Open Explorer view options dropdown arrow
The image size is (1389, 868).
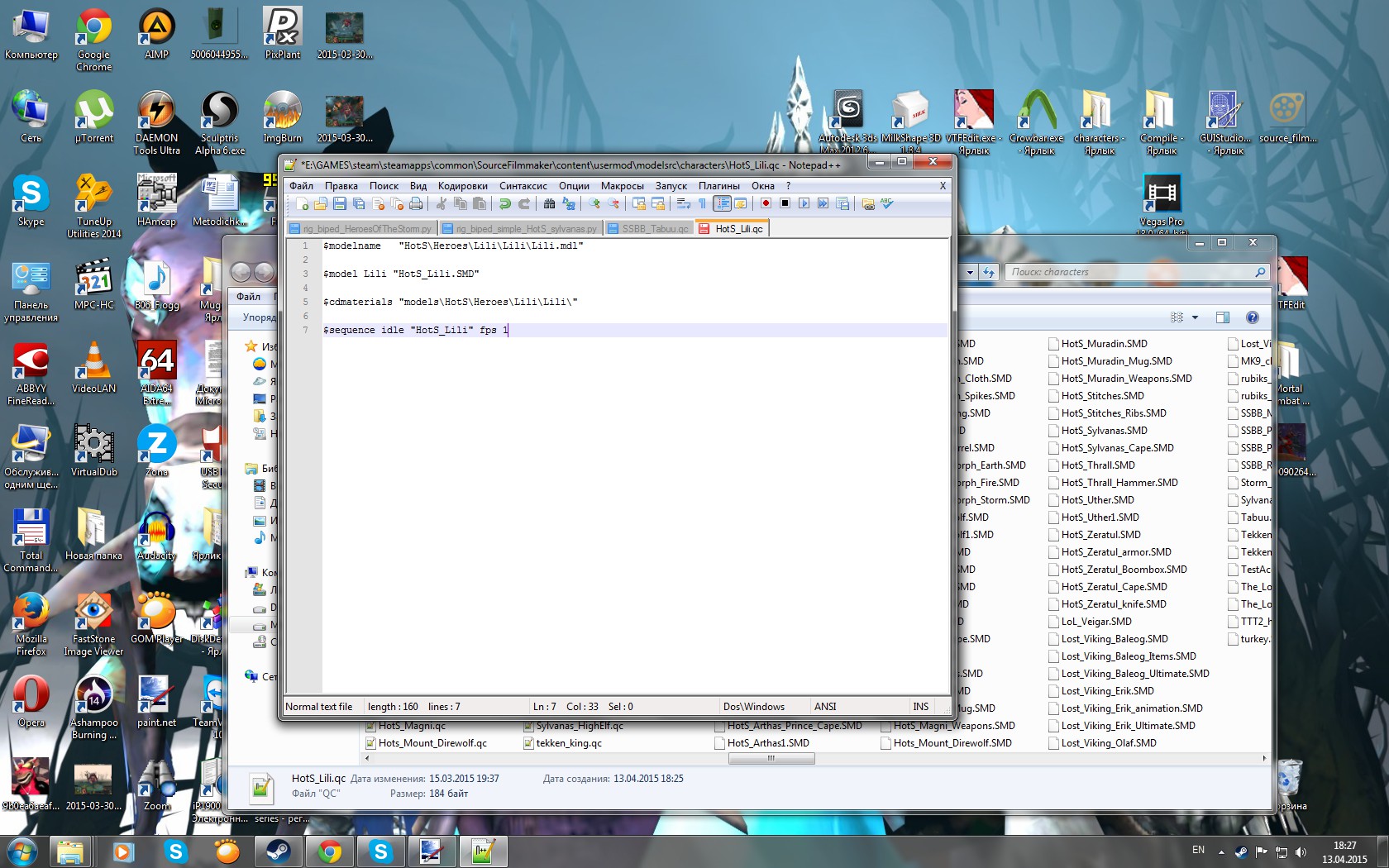click(1195, 317)
